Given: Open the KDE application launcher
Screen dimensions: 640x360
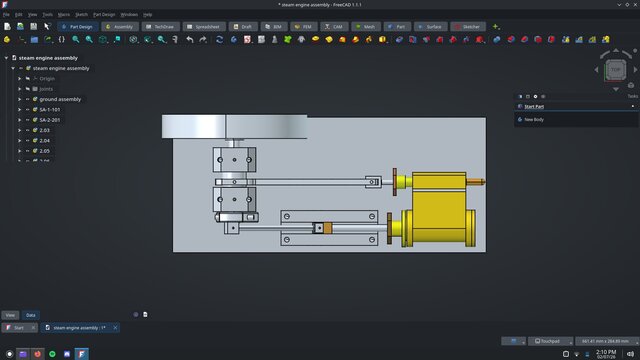Looking at the screenshot, I should click(9, 354).
